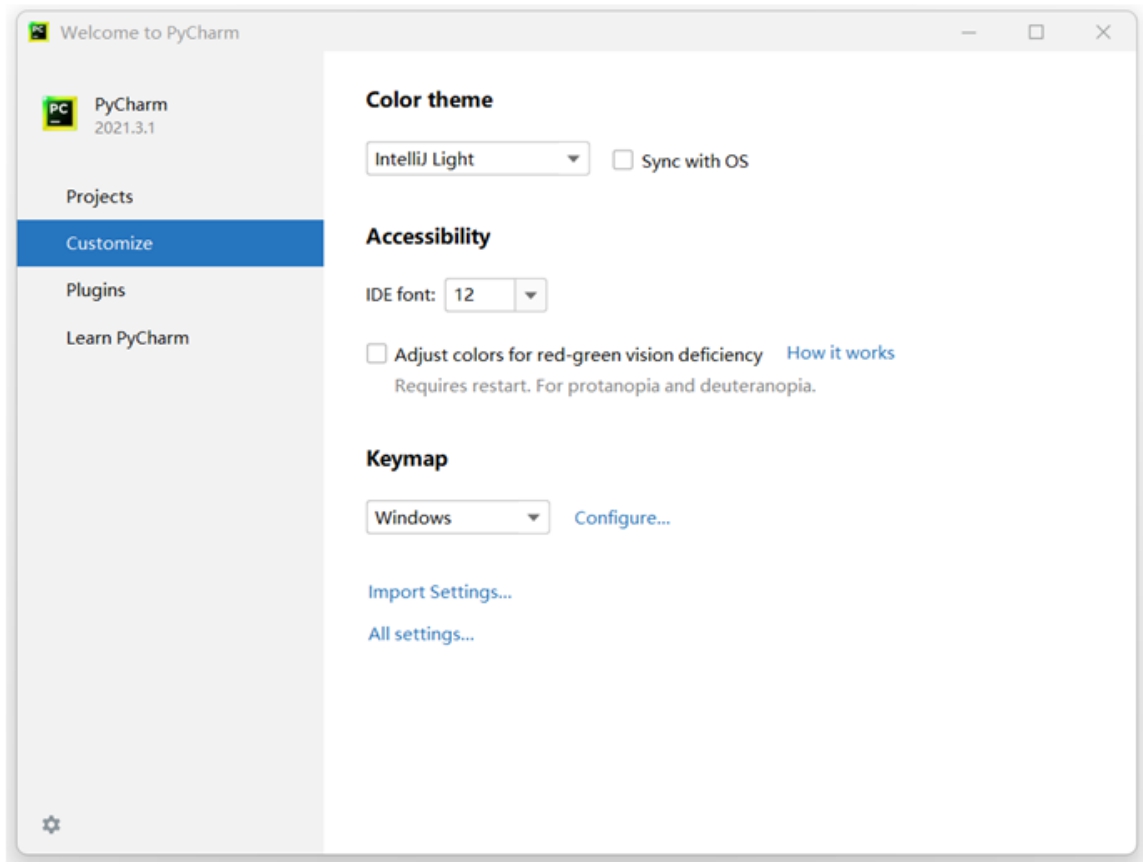Image resolution: width=1148 pixels, height=865 pixels.
Task: Open the IntelliJ Light color theme dropdown
Action: tap(477, 159)
